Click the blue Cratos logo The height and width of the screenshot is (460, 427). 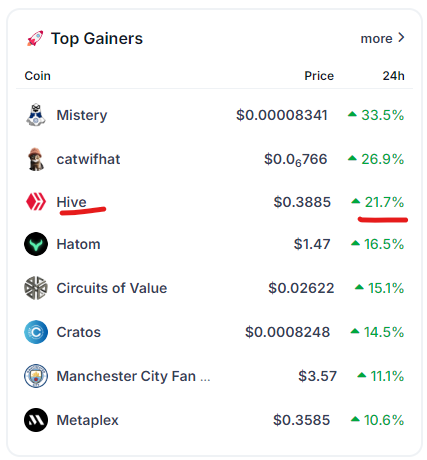(x=36, y=332)
